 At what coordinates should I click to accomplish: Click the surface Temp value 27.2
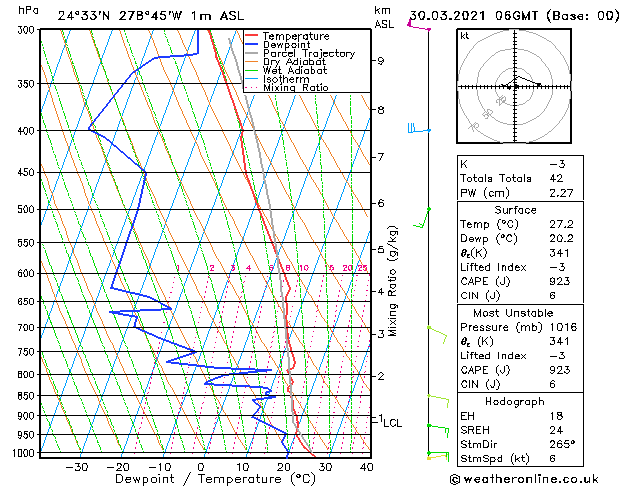[x=561, y=224]
